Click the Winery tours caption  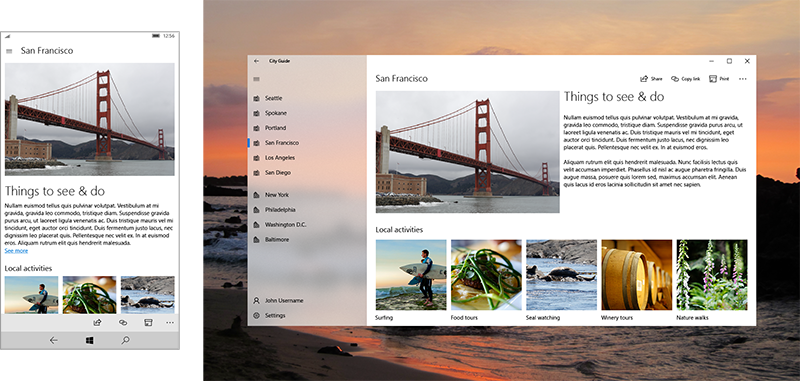point(617,318)
